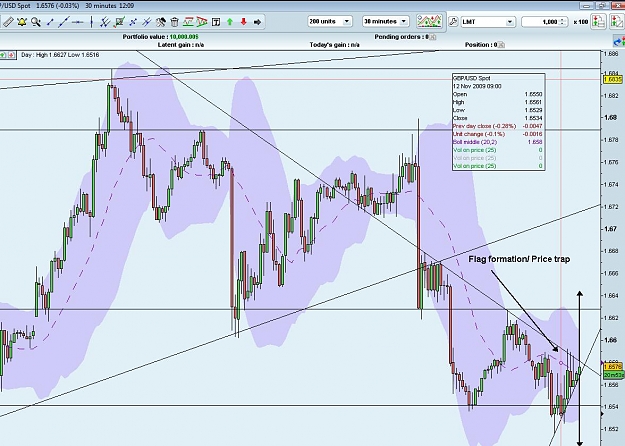Select the parallel channel lines tool
The height and width of the screenshot is (446, 625).
105,22
